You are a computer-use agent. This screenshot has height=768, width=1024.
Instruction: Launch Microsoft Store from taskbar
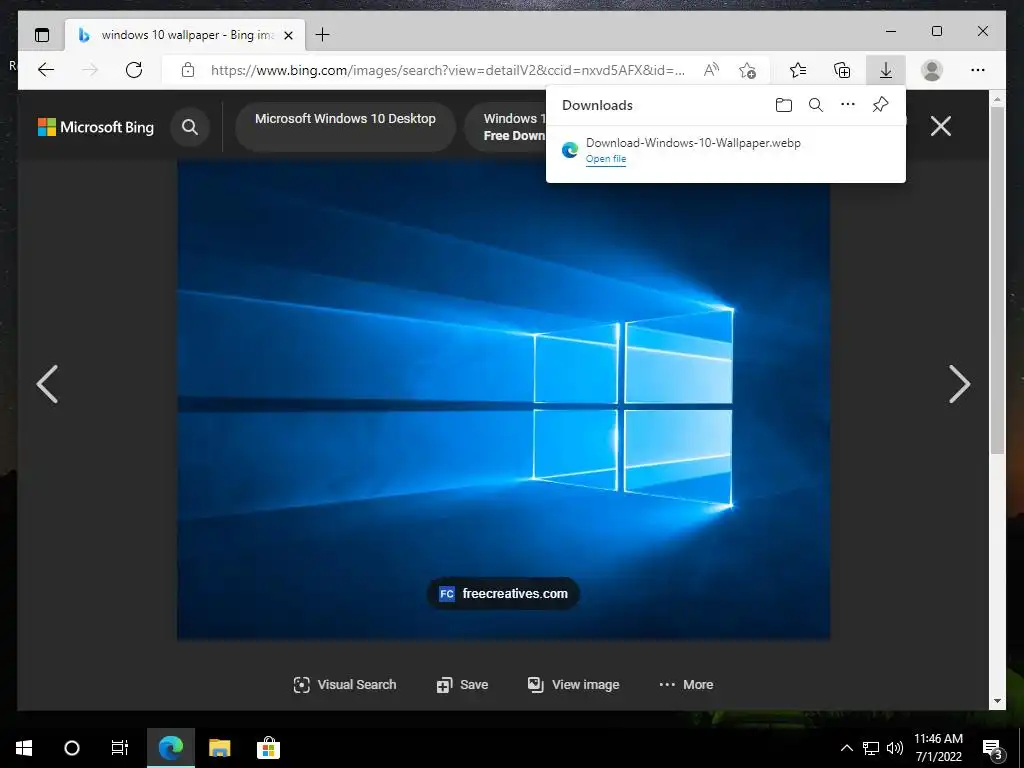268,748
